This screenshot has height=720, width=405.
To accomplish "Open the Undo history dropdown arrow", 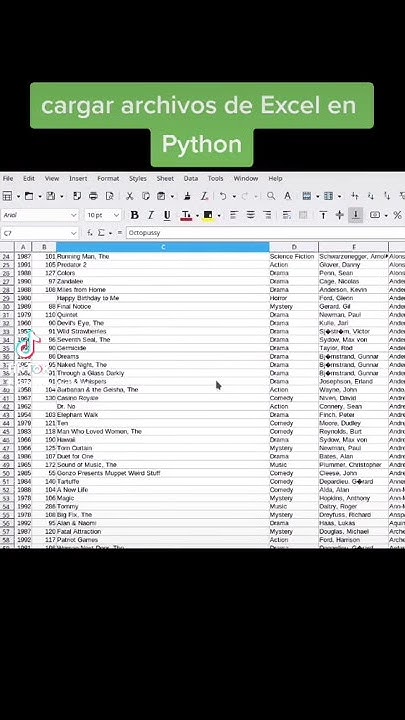I will click(234, 197).
